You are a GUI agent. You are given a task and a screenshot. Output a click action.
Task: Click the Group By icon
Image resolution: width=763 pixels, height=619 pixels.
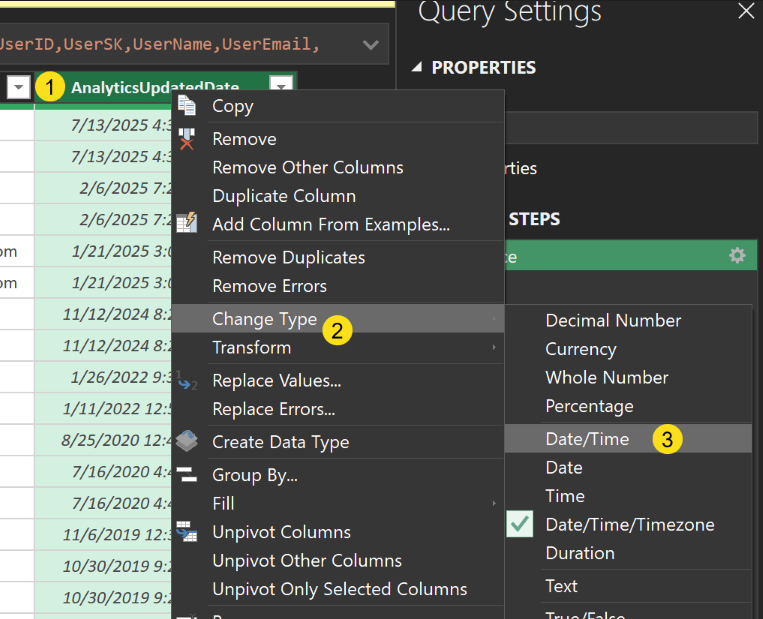coord(187,474)
